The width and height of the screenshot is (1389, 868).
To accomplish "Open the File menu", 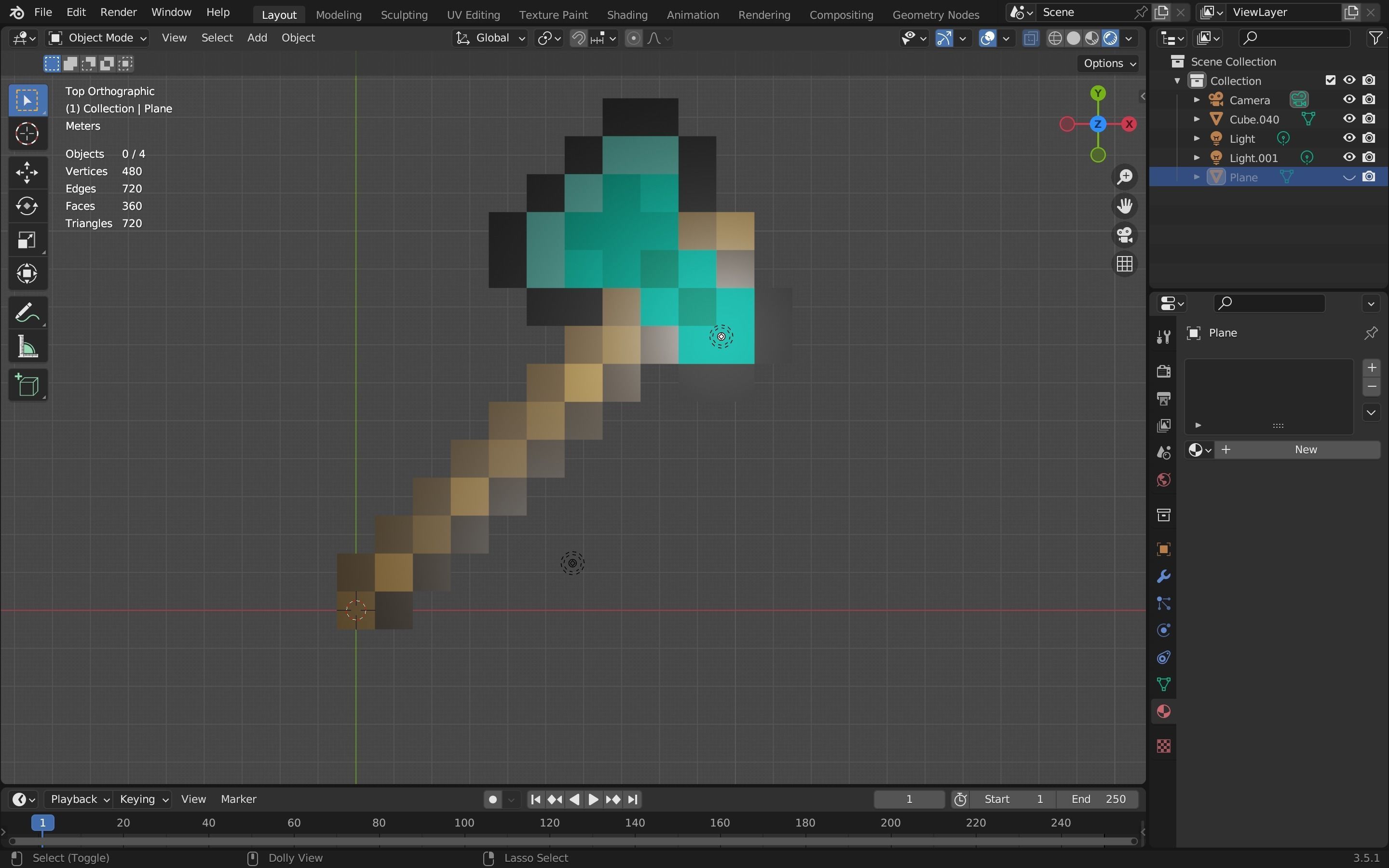I will pos(42,12).
